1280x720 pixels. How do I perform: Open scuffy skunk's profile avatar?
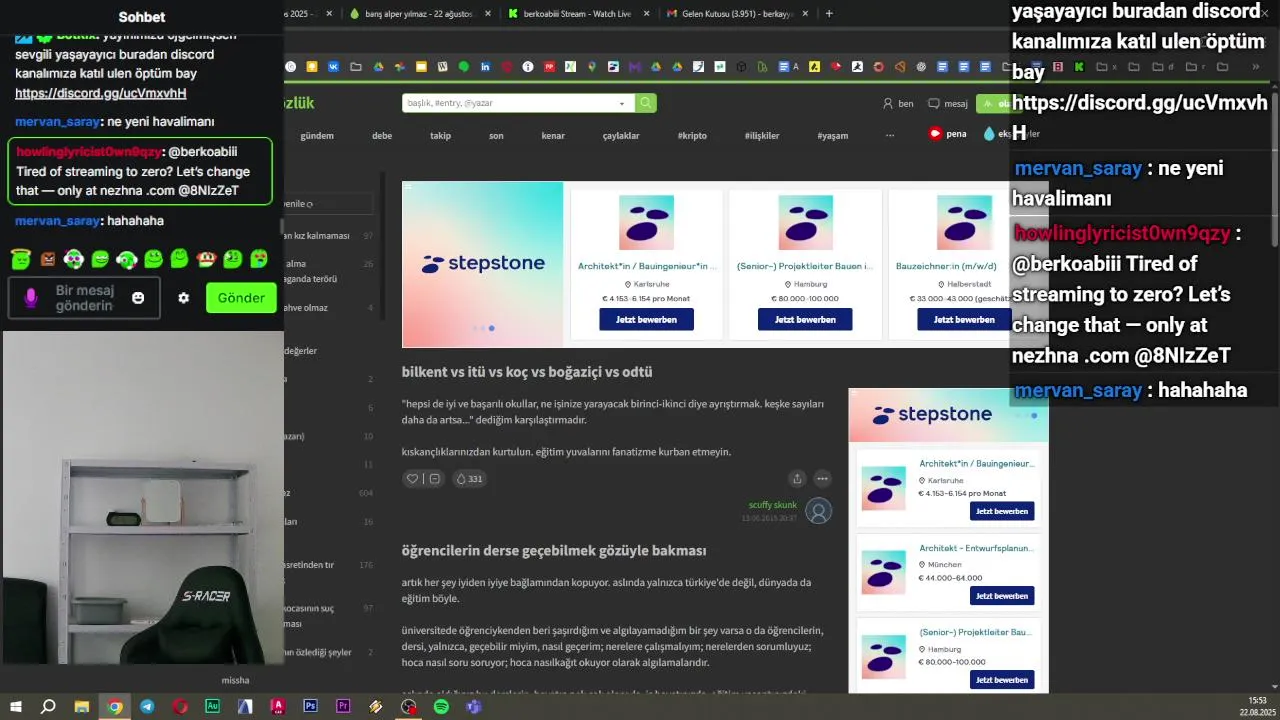click(x=819, y=511)
